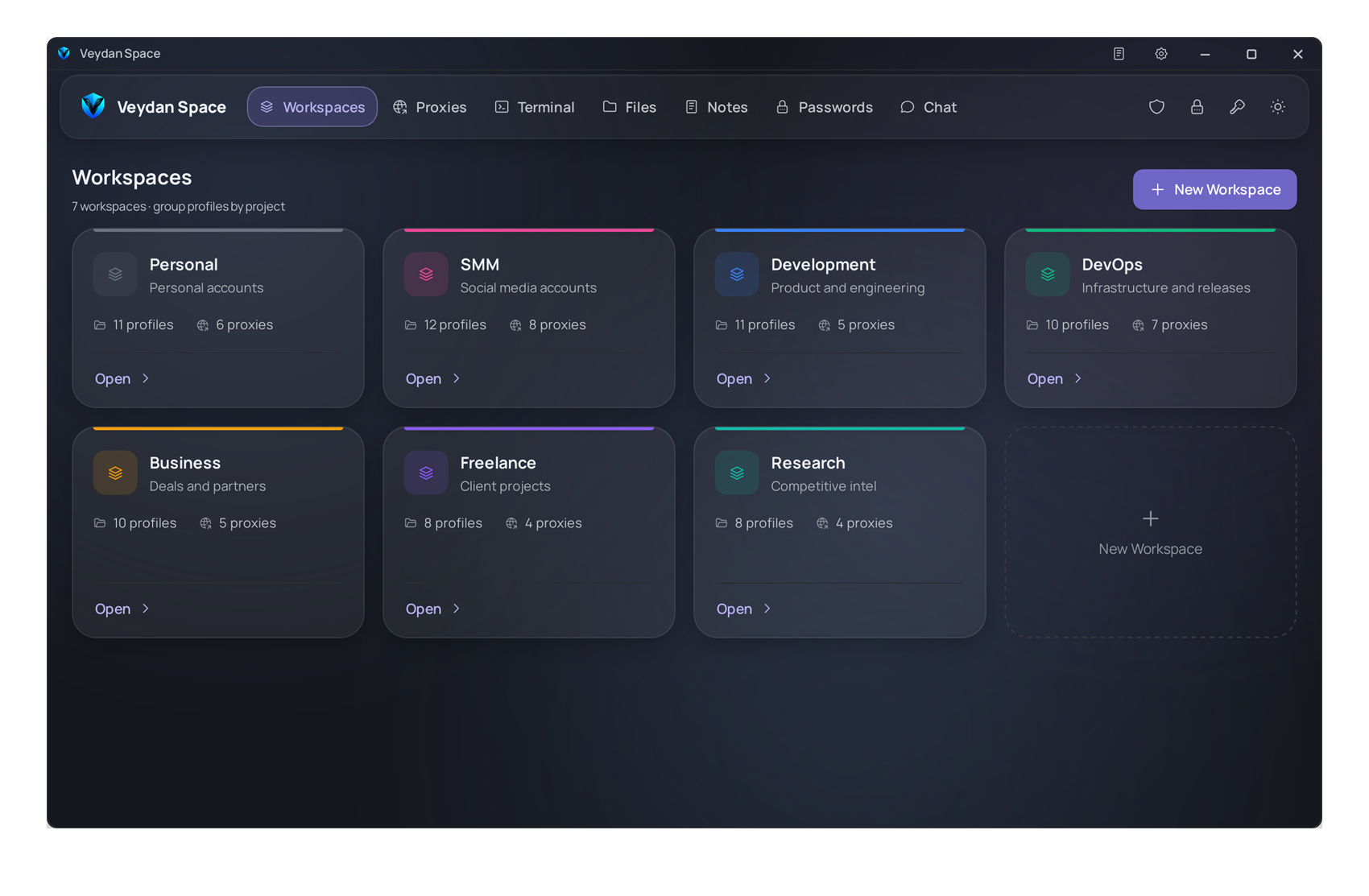Click the Veydan Space logo in the navbar
The height and width of the screenshot is (896, 1369).
93,106
